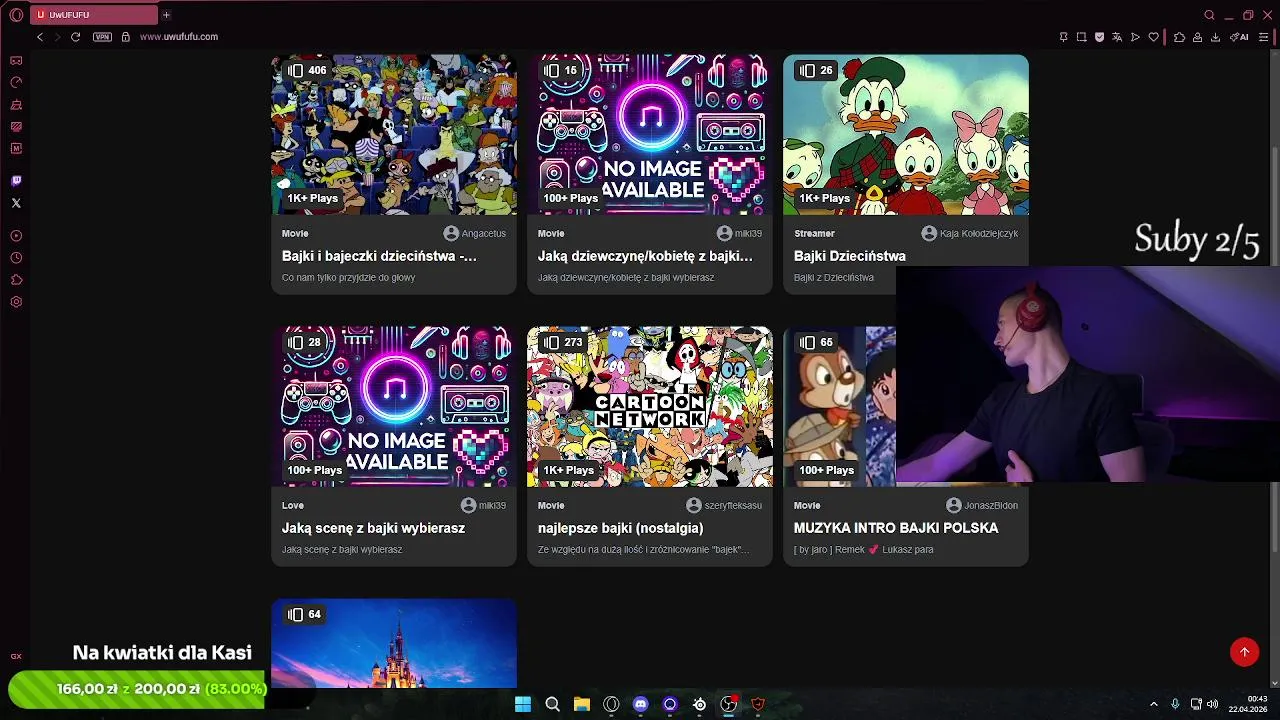The width and height of the screenshot is (1280, 720).
Task: Add page to bookmarks heart
Action: pos(1153,37)
